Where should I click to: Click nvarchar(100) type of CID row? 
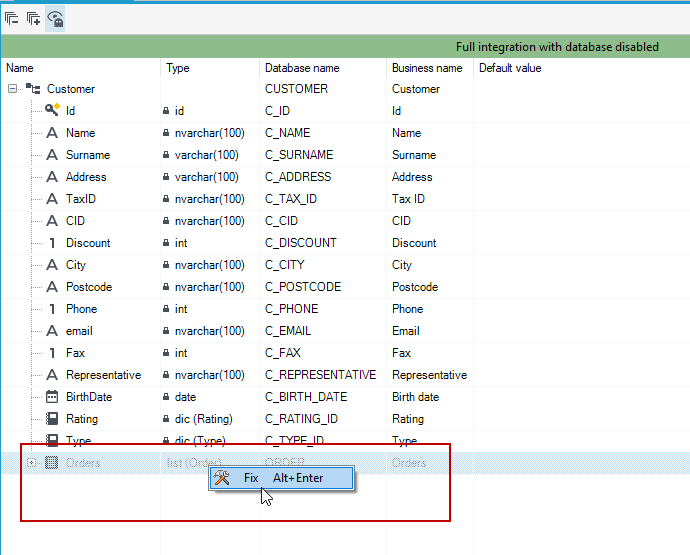point(210,221)
